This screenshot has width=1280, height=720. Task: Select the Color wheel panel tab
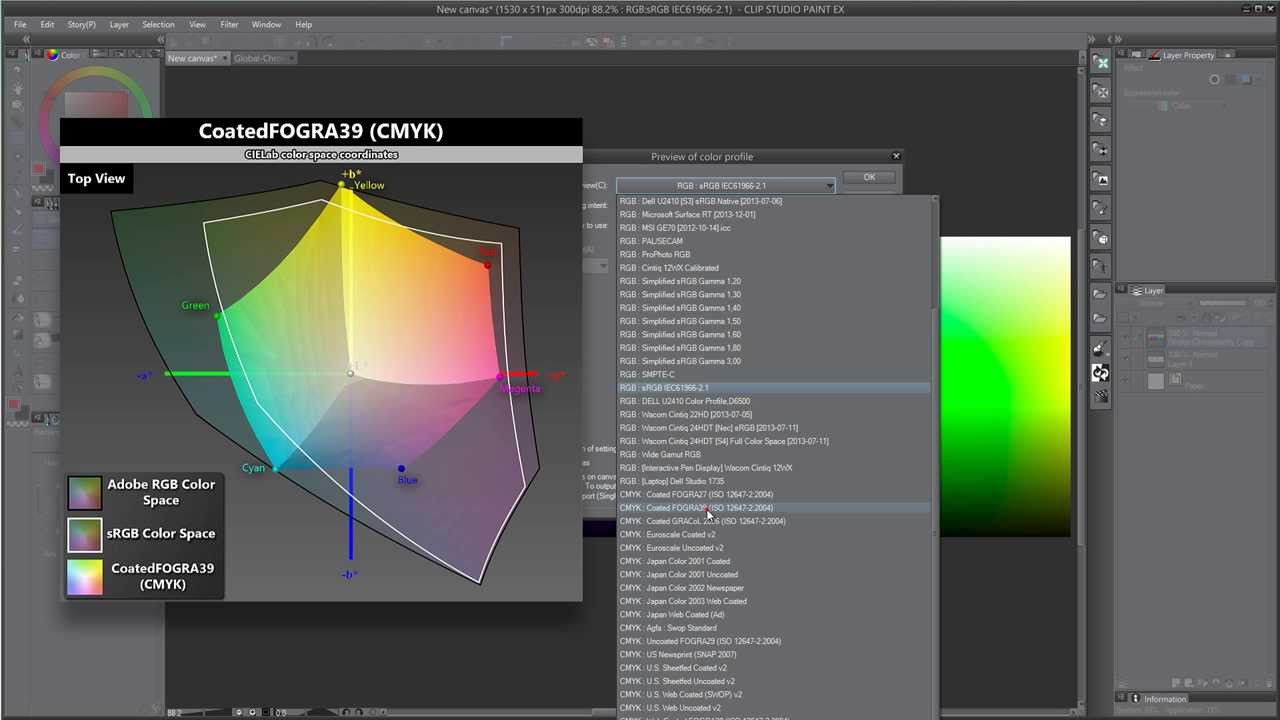pos(64,55)
